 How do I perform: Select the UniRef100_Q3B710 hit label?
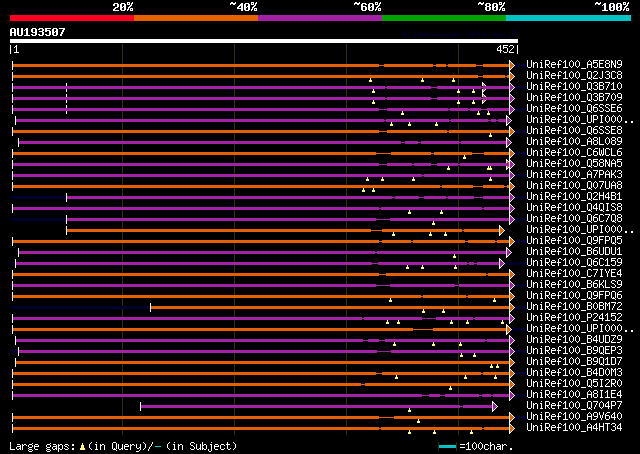coord(574,86)
